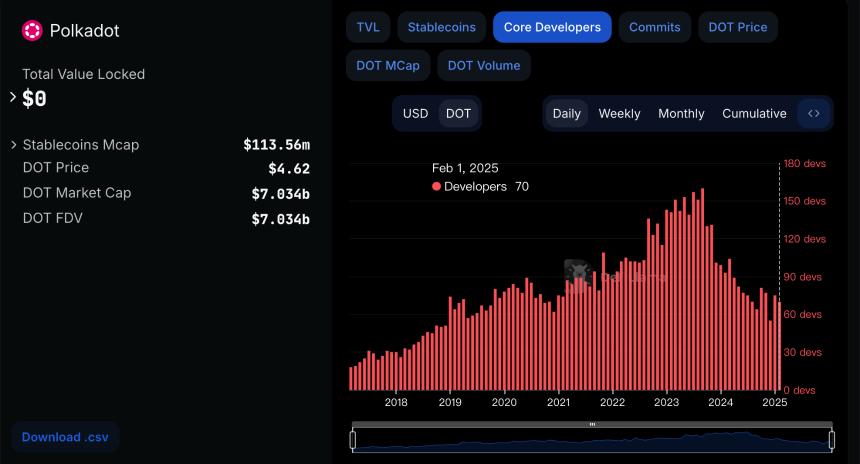Select the Daily interval tab
The width and height of the screenshot is (860, 464).
567,114
